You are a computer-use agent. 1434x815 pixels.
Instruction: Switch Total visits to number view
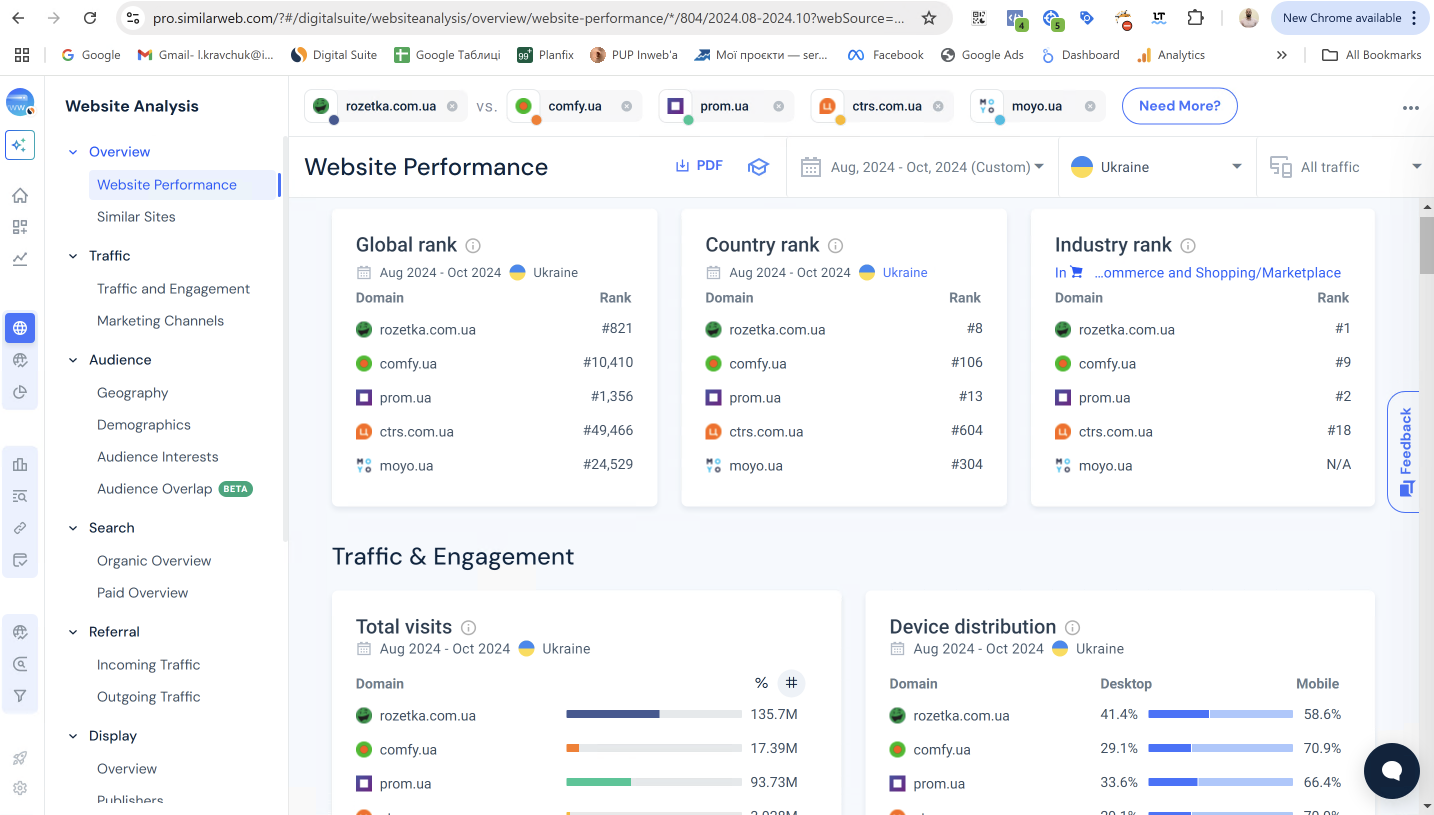coord(791,683)
